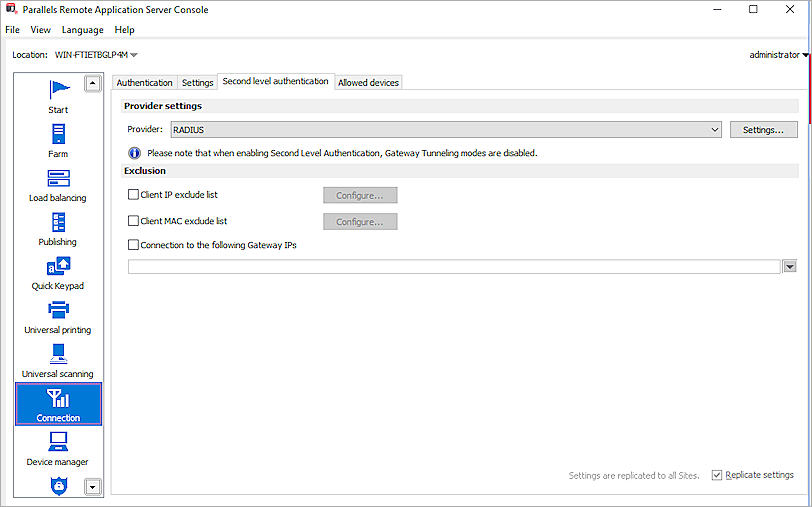Screen dimensions: 812x507
Task: Click Configure... for Client MAC exclude list
Action: coord(360,222)
